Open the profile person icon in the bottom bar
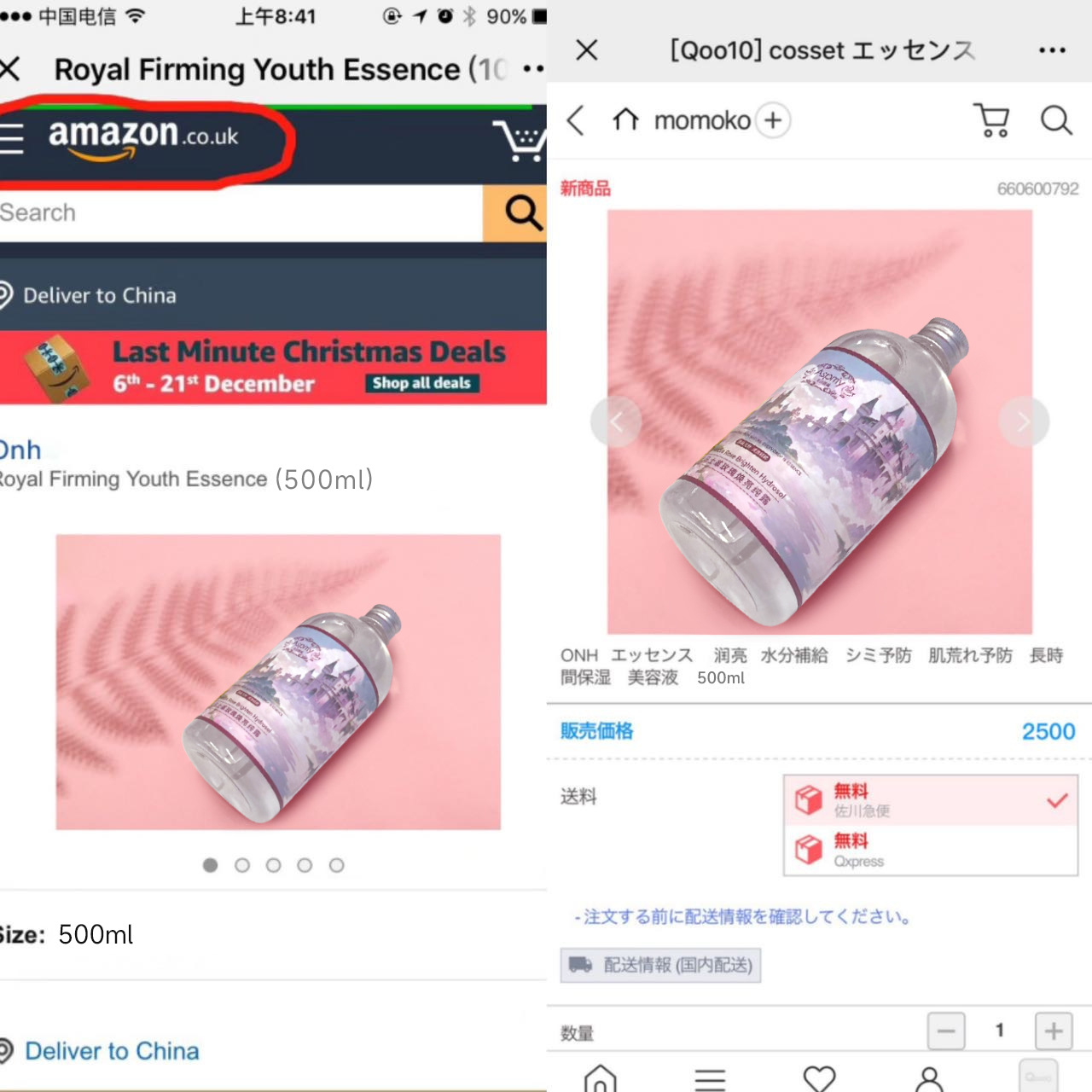 [x=929, y=1078]
